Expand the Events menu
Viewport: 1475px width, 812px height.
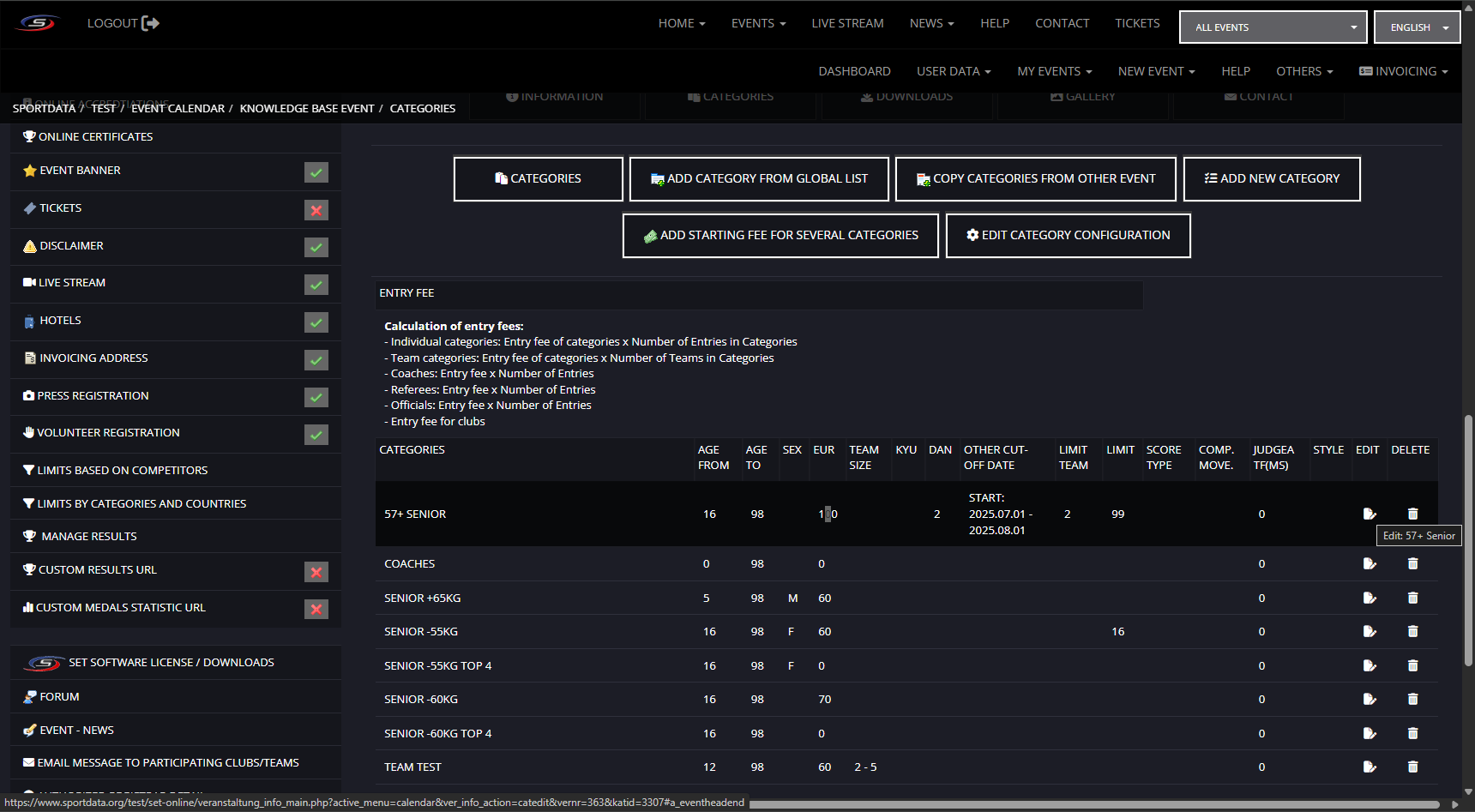[758, 23]
